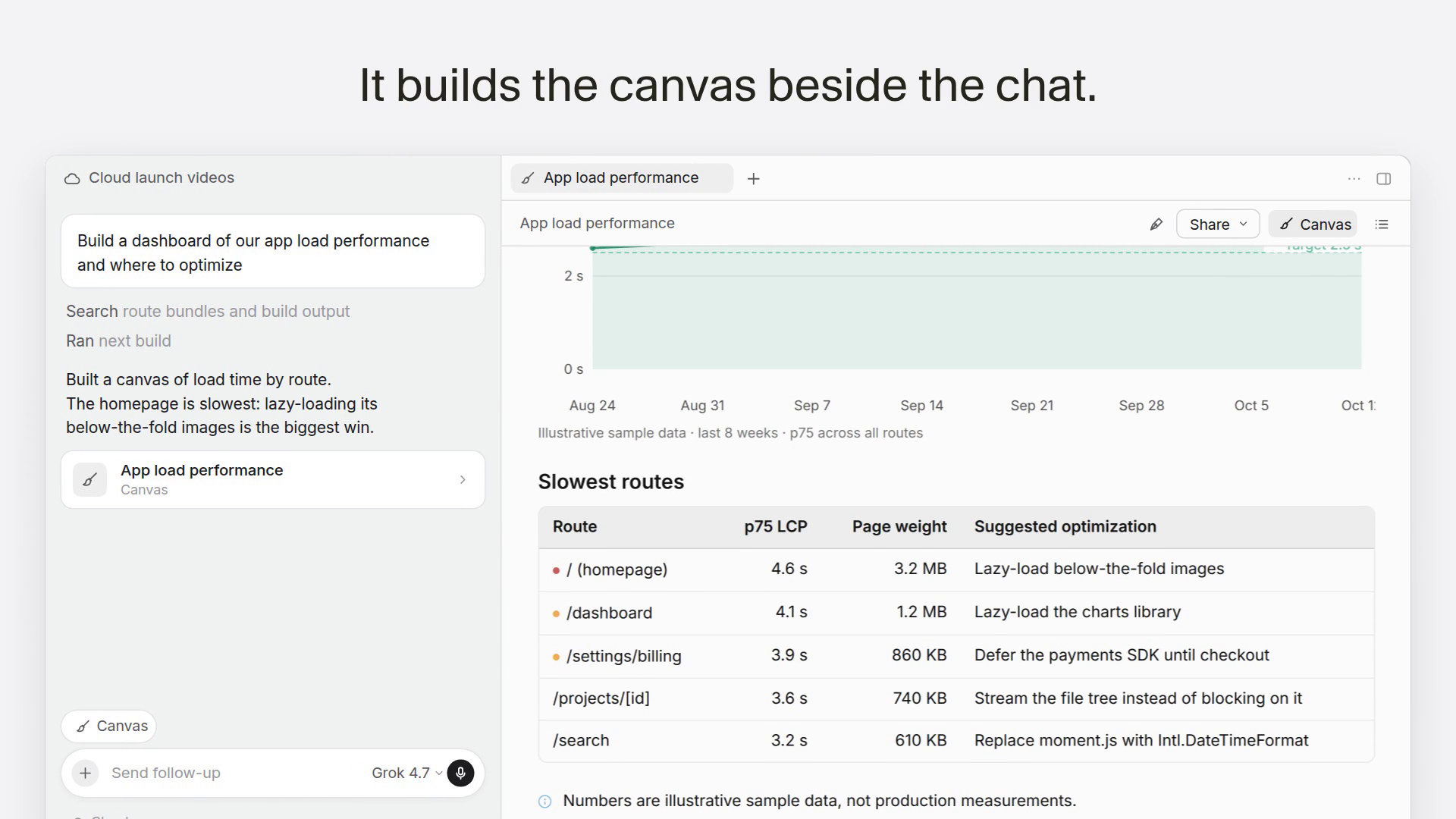
Task: Toggle the Canvas chip above the message box
Action: (x=109, y=726)
